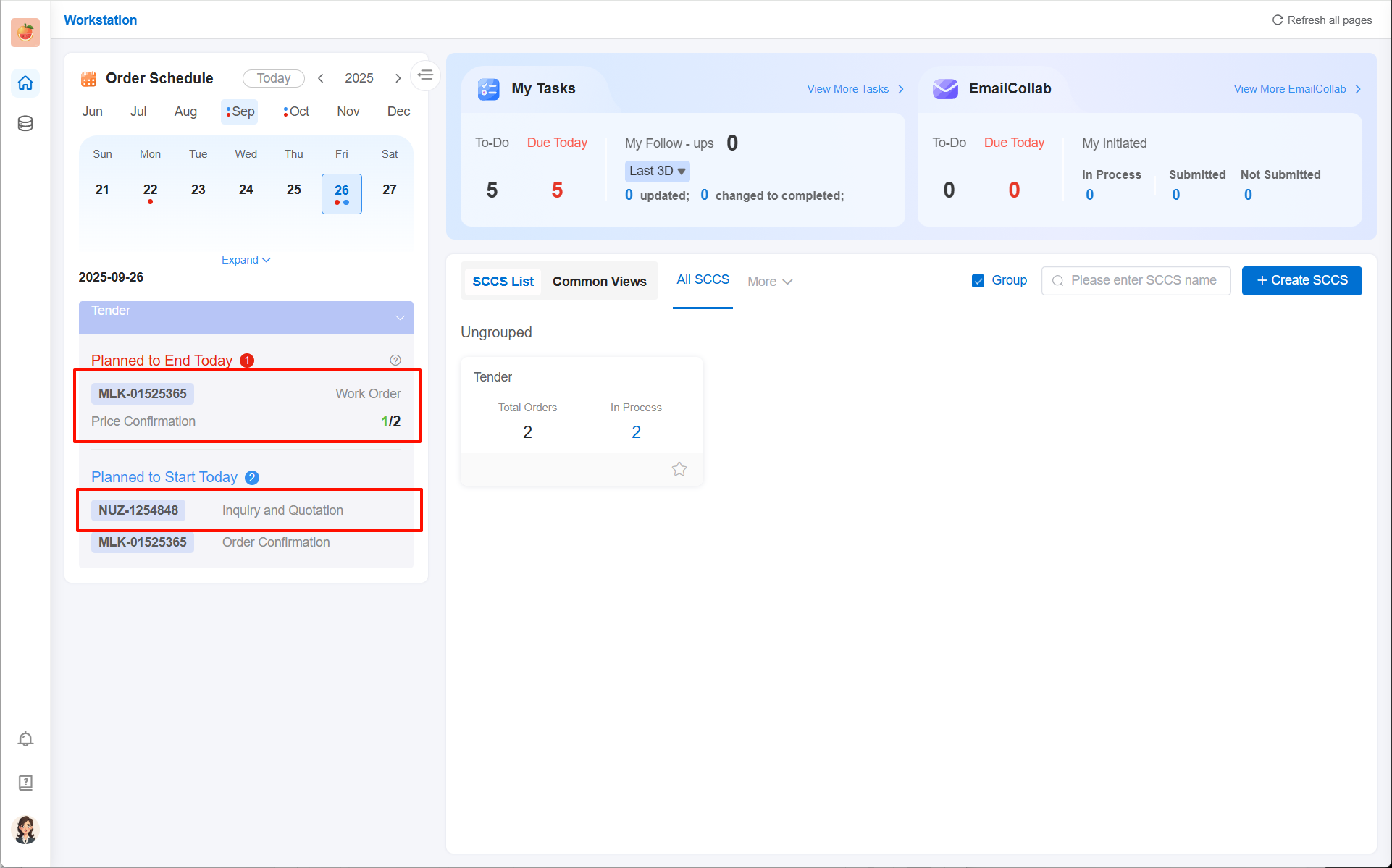Uncheck the Group checkbox
The width and height of the screenshot is (1392, 868).
click(978, 281)
